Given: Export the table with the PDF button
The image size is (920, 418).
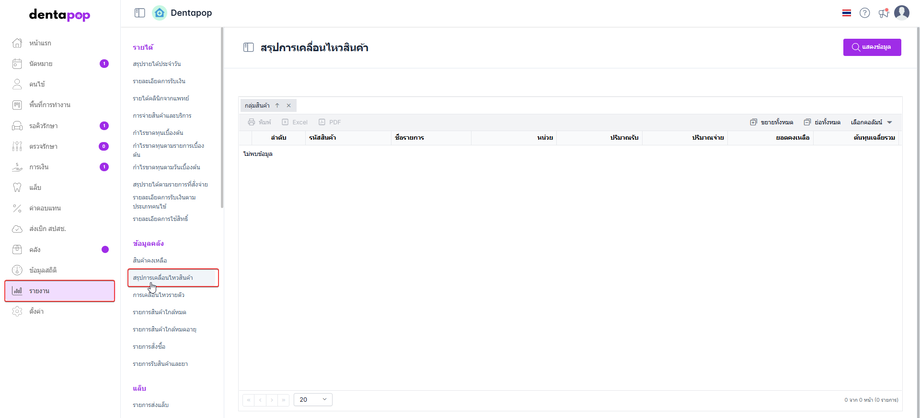Looking at the screenshot, I should coord(329,122).
